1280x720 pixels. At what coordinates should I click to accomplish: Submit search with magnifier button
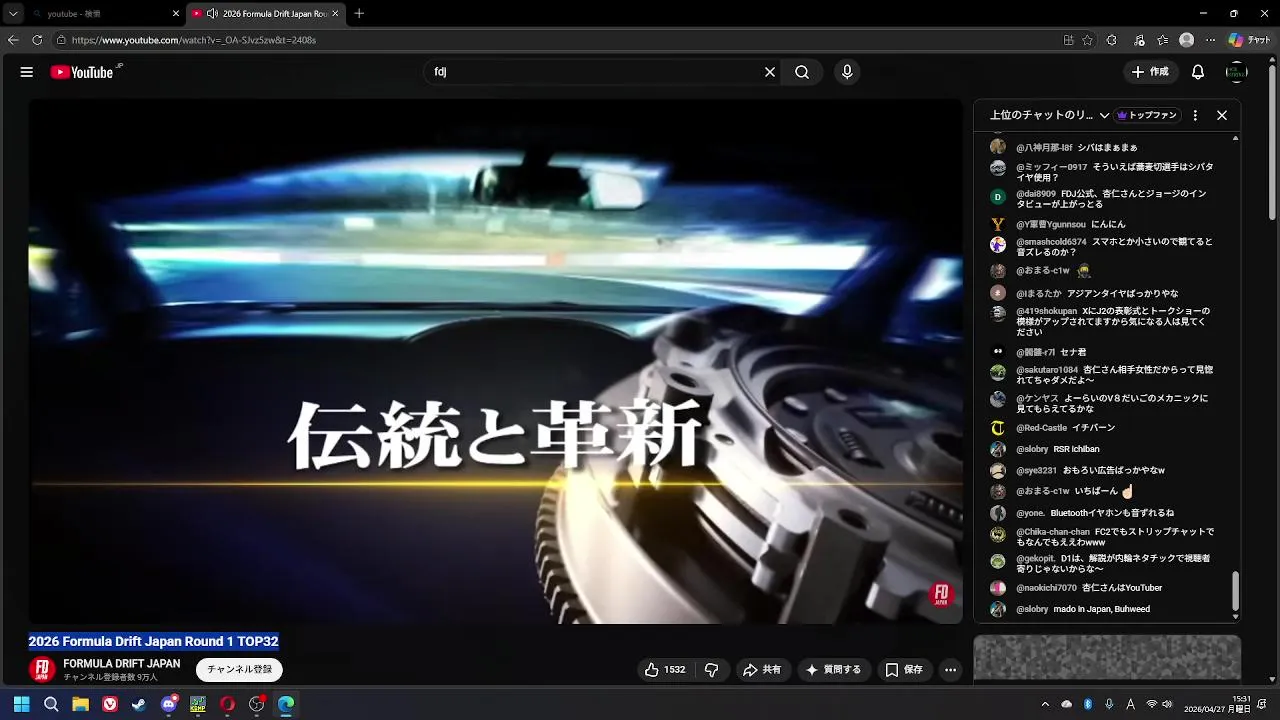pyautogui.click(x=802, y=72)
